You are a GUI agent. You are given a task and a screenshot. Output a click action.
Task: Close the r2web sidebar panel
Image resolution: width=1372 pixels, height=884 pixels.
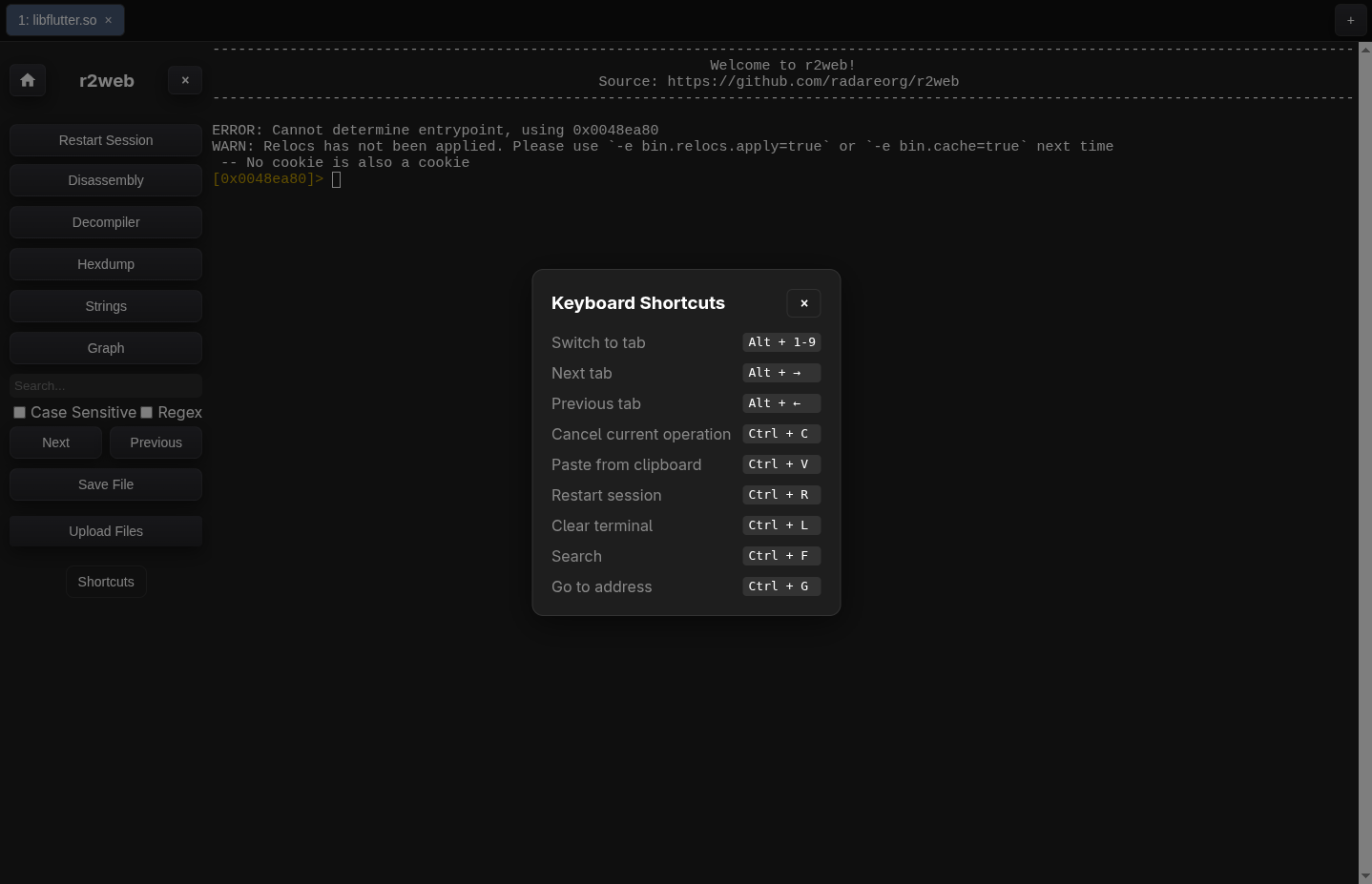click(x=185, y=80)
